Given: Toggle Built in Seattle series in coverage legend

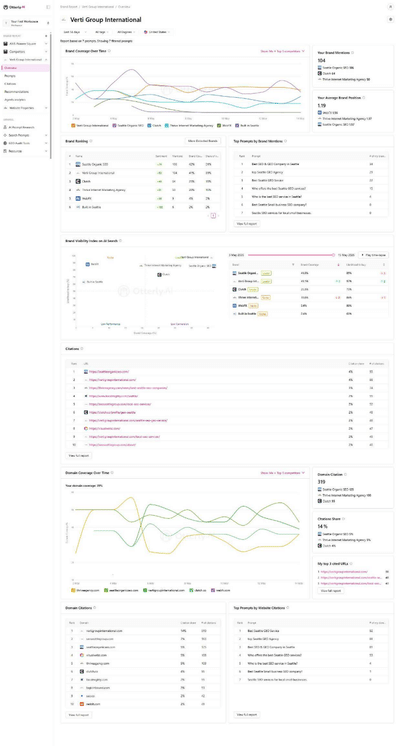Looking at the screenshot, I should 236,126.
